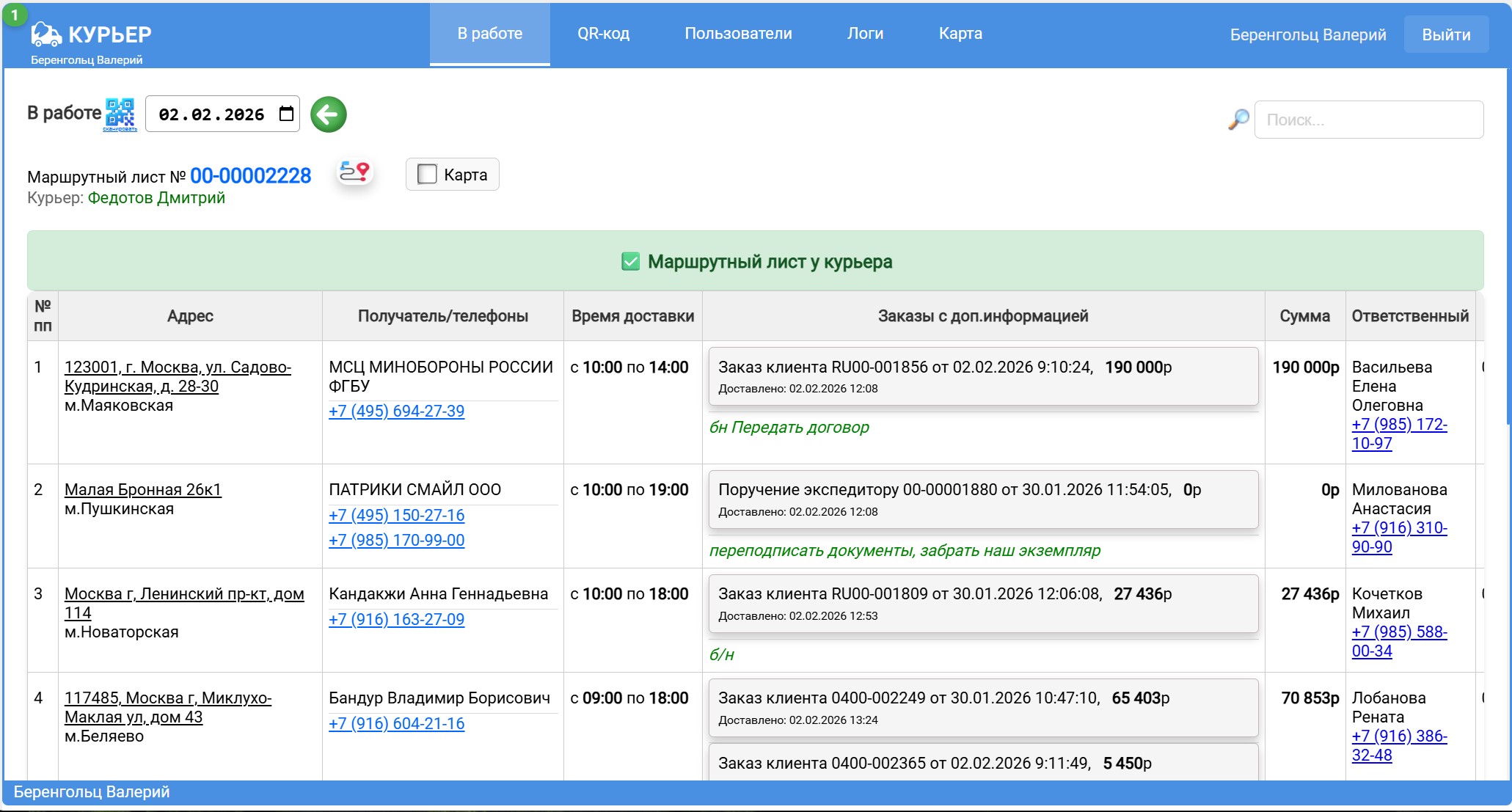
Task: Click the Сумма column header
Action: click(x=1304, y=316)
